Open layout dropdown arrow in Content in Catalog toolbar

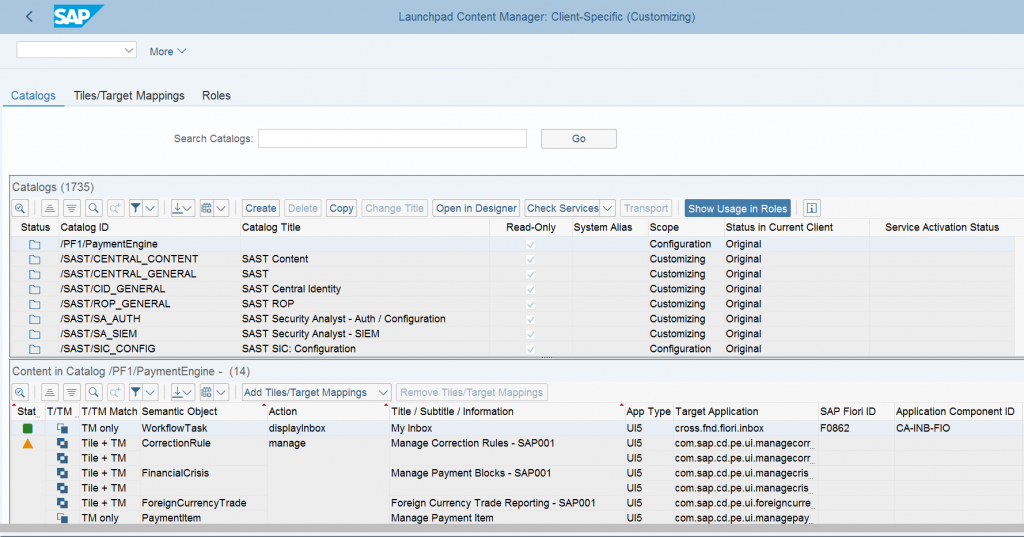click(x=221, y=393)
